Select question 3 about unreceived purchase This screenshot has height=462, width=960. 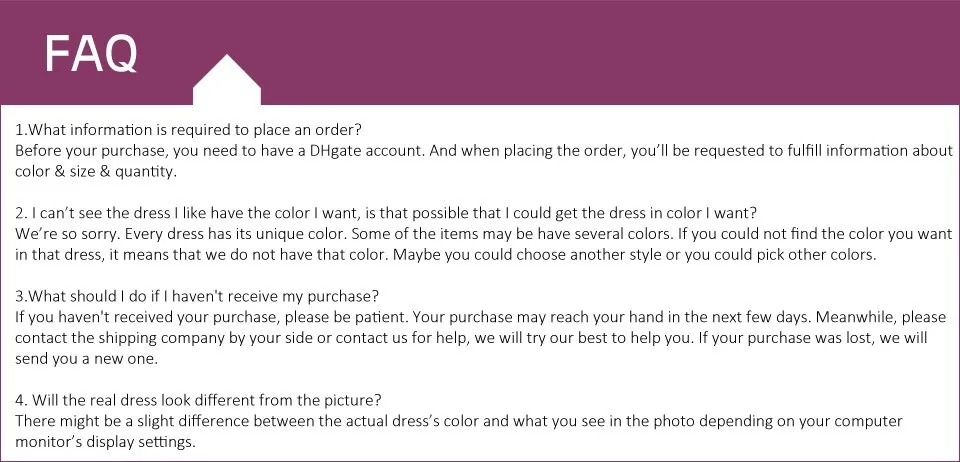(x=197, y=296)
